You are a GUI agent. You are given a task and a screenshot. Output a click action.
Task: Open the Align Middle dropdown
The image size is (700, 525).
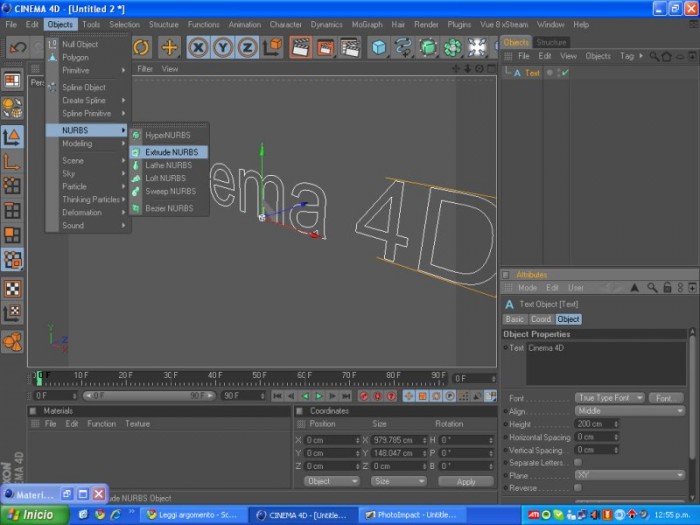click(629, 411)
